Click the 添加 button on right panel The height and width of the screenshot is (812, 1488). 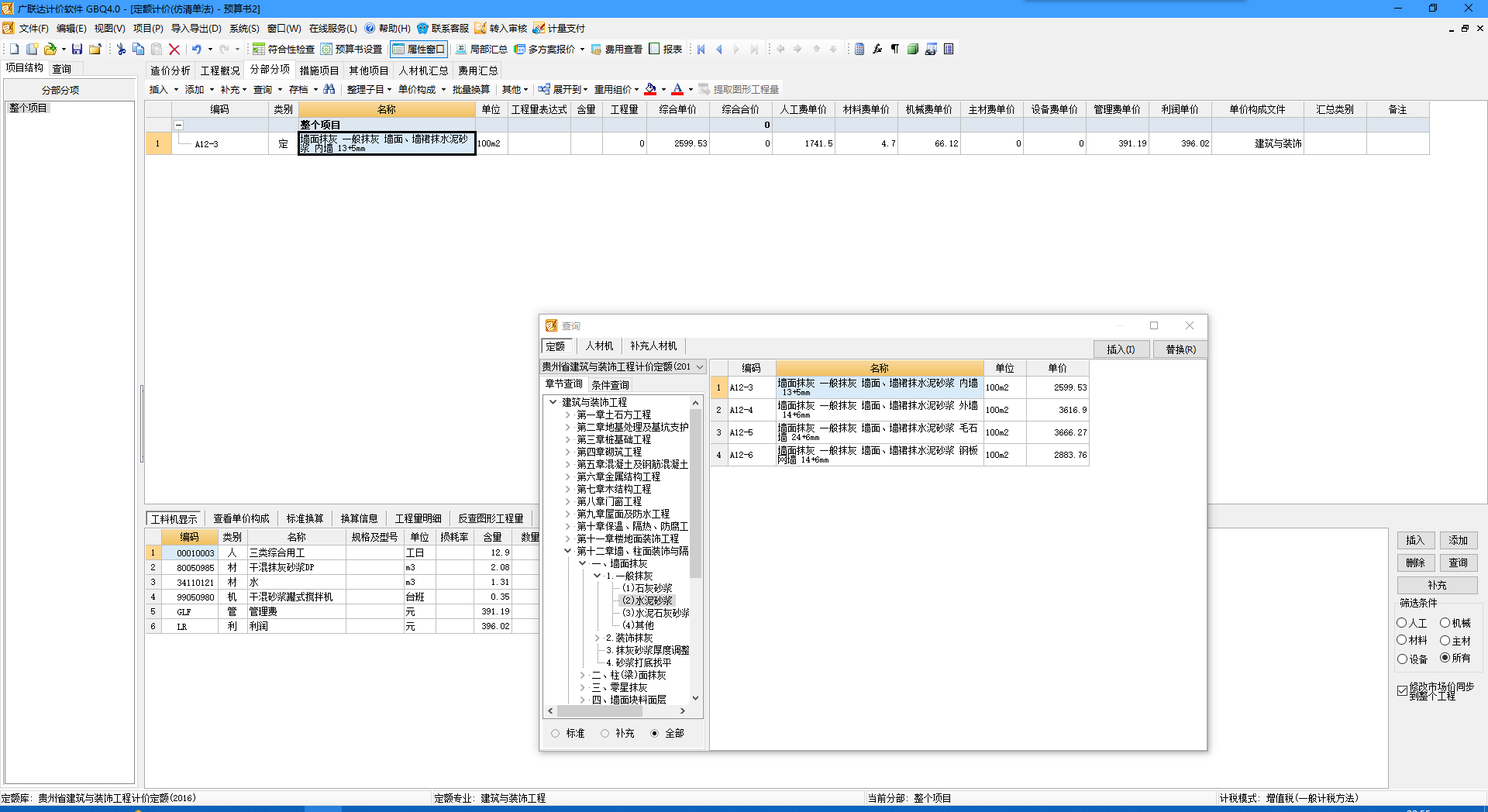(1459, 541)
